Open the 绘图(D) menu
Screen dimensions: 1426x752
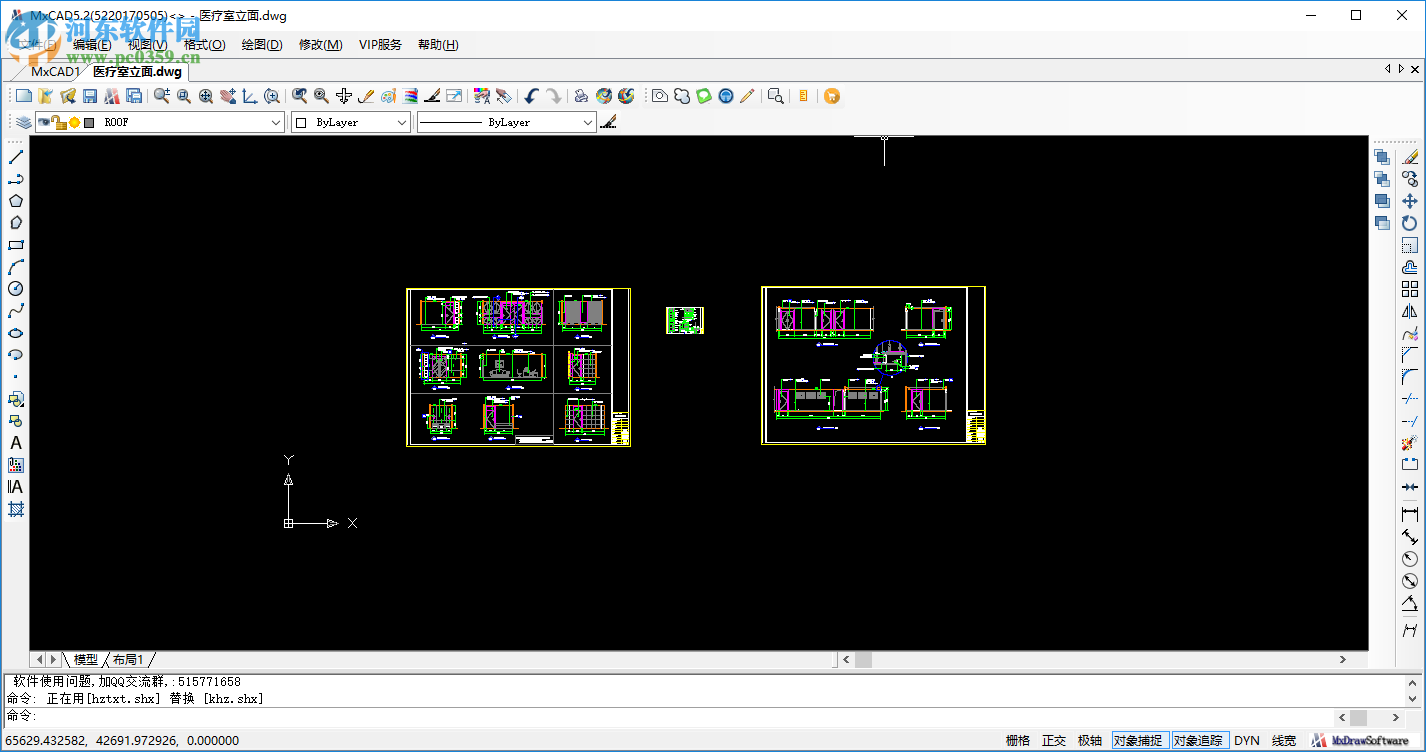[x=262, y=45]
